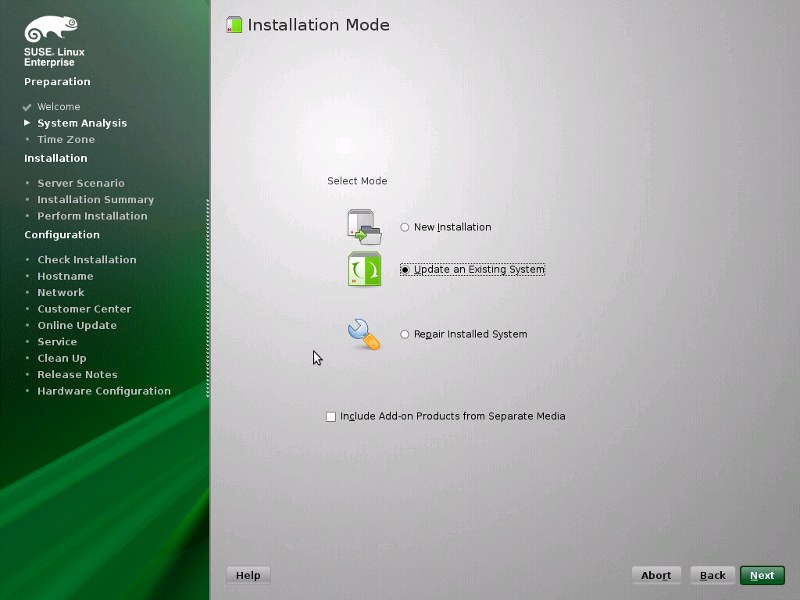
Task: Open the Network configuration step
Action: click(x=61, y=292)
